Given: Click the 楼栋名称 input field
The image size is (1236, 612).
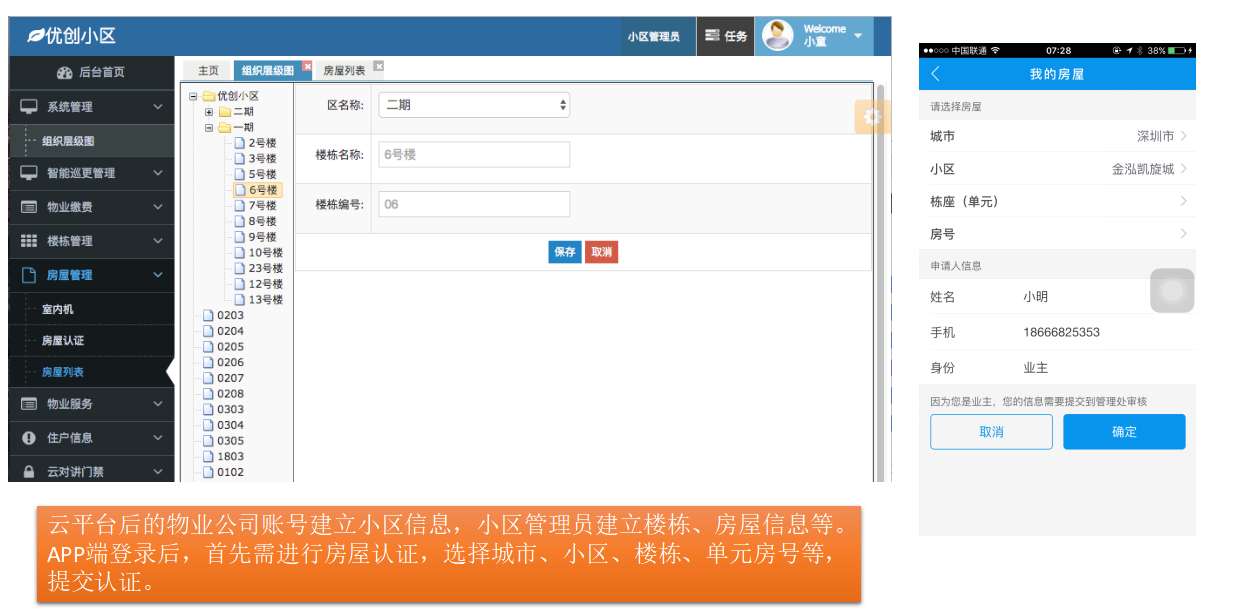Looking at the screenshot, I should pos(473,155).
